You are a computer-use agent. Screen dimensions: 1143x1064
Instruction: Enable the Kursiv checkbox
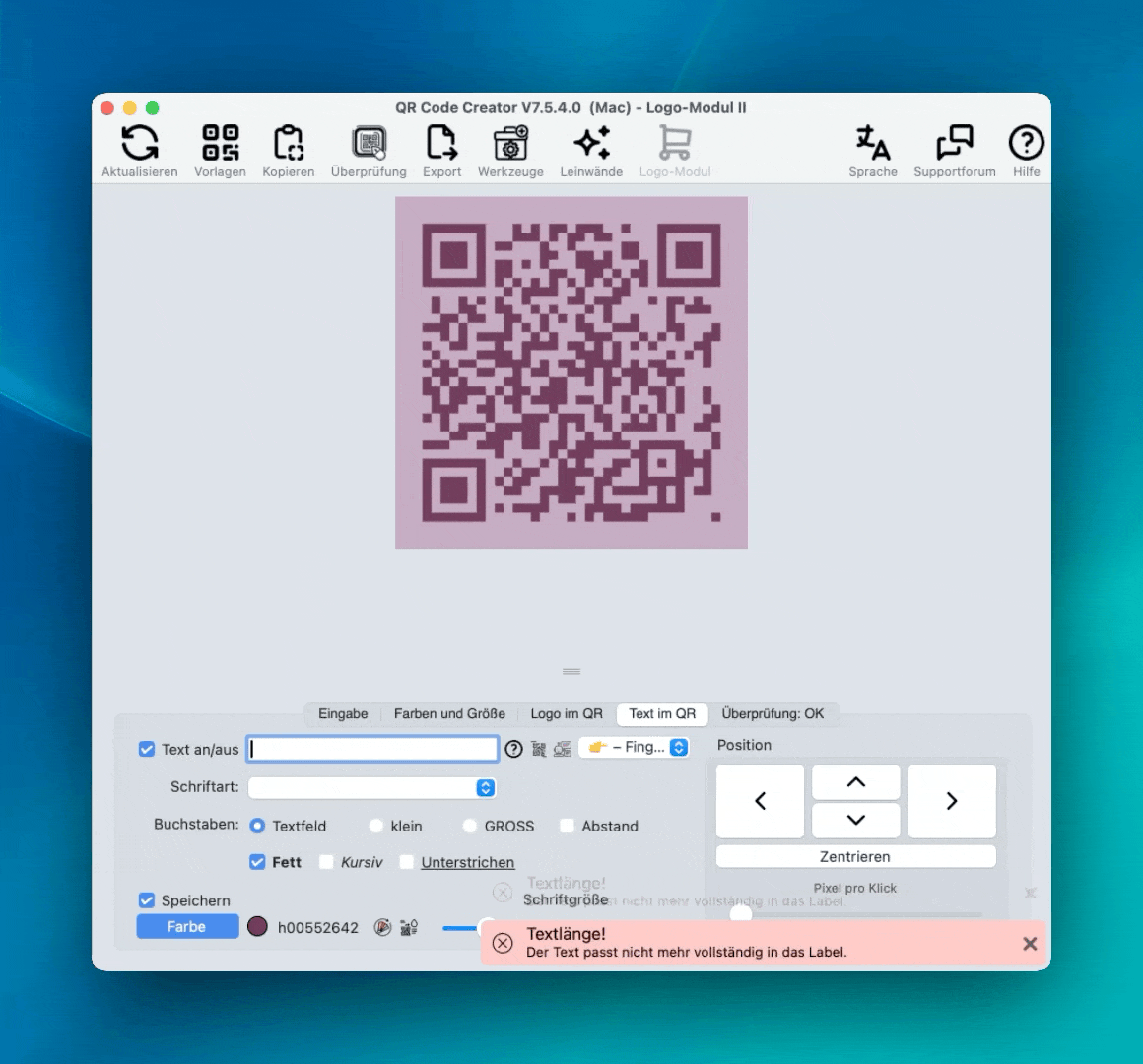[327, 862]
